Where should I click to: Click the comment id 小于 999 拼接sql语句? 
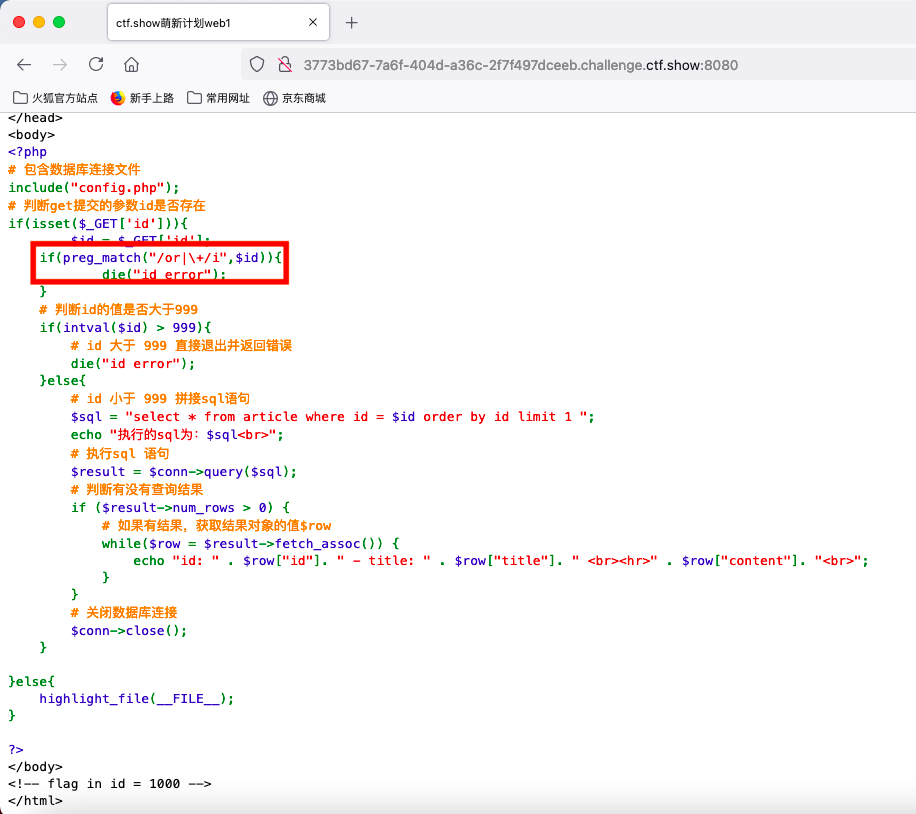(160, 399)
